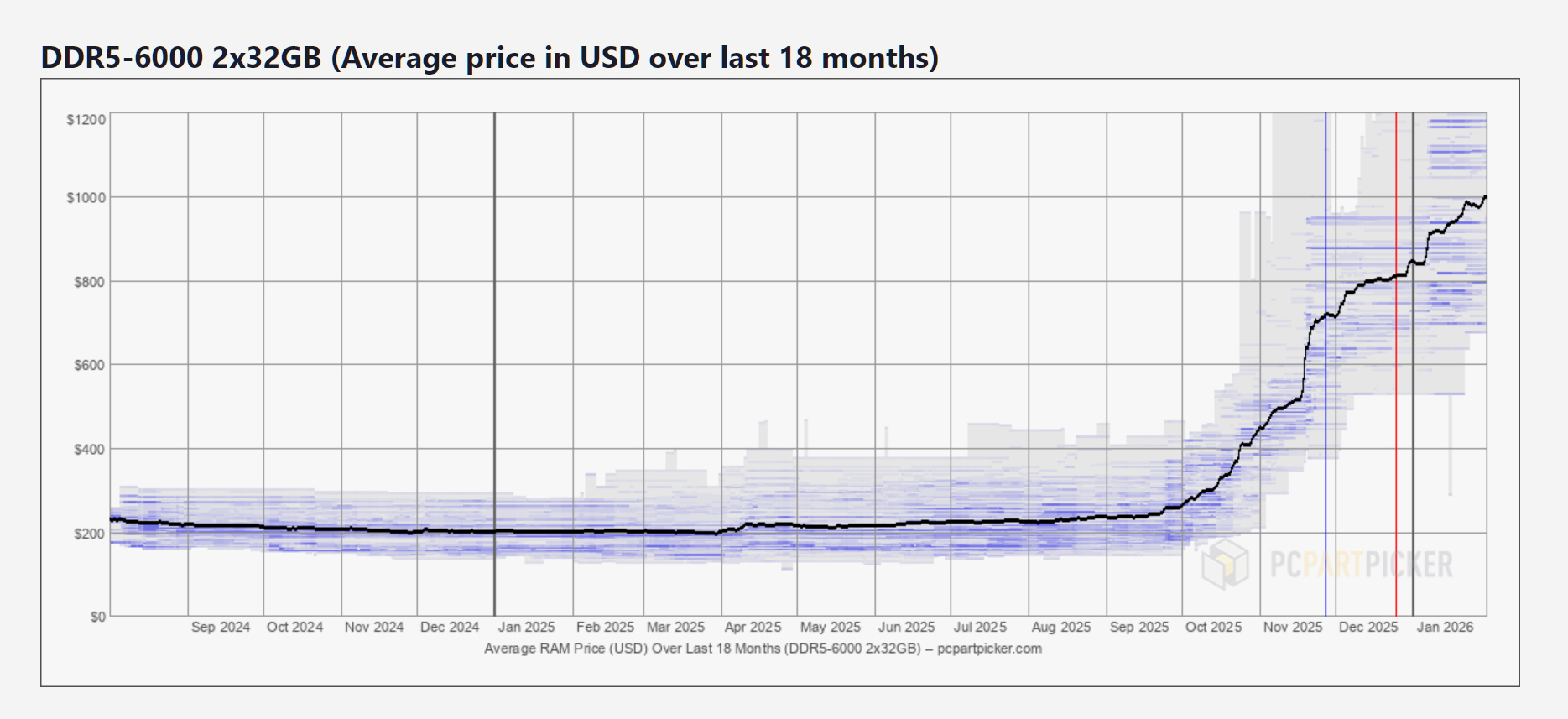Click the chart title heading
1568x719 pixels.
pos(490,58)
